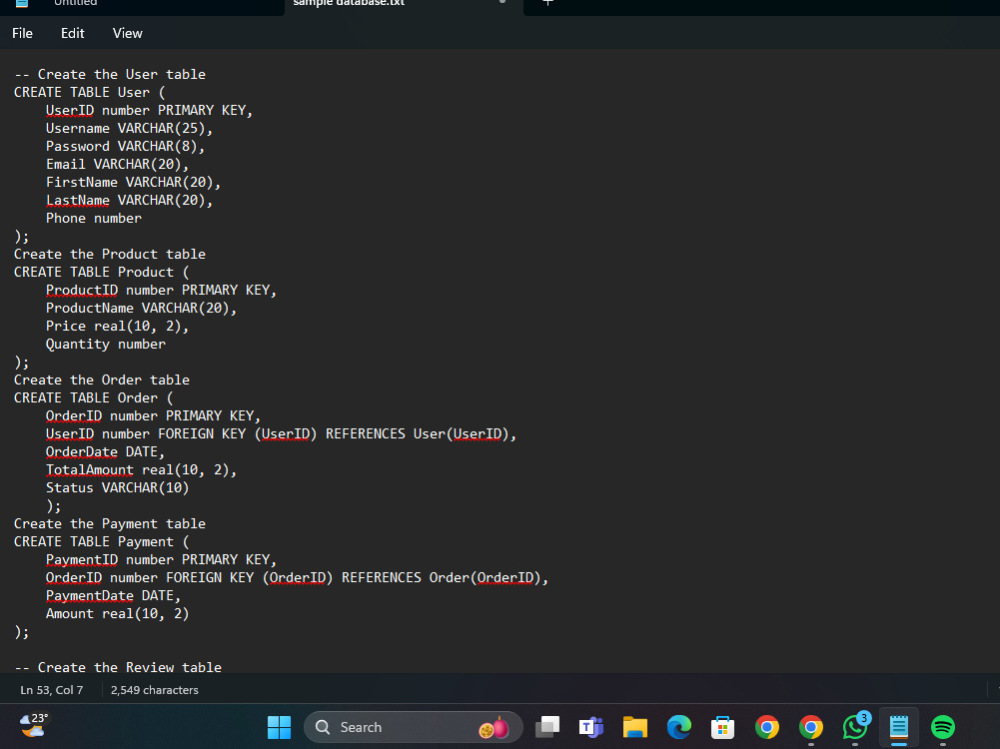This screenshot has height=749, width=1000.
Task: Click 'Create the Product table' comment line
Action: pos(110,254)
